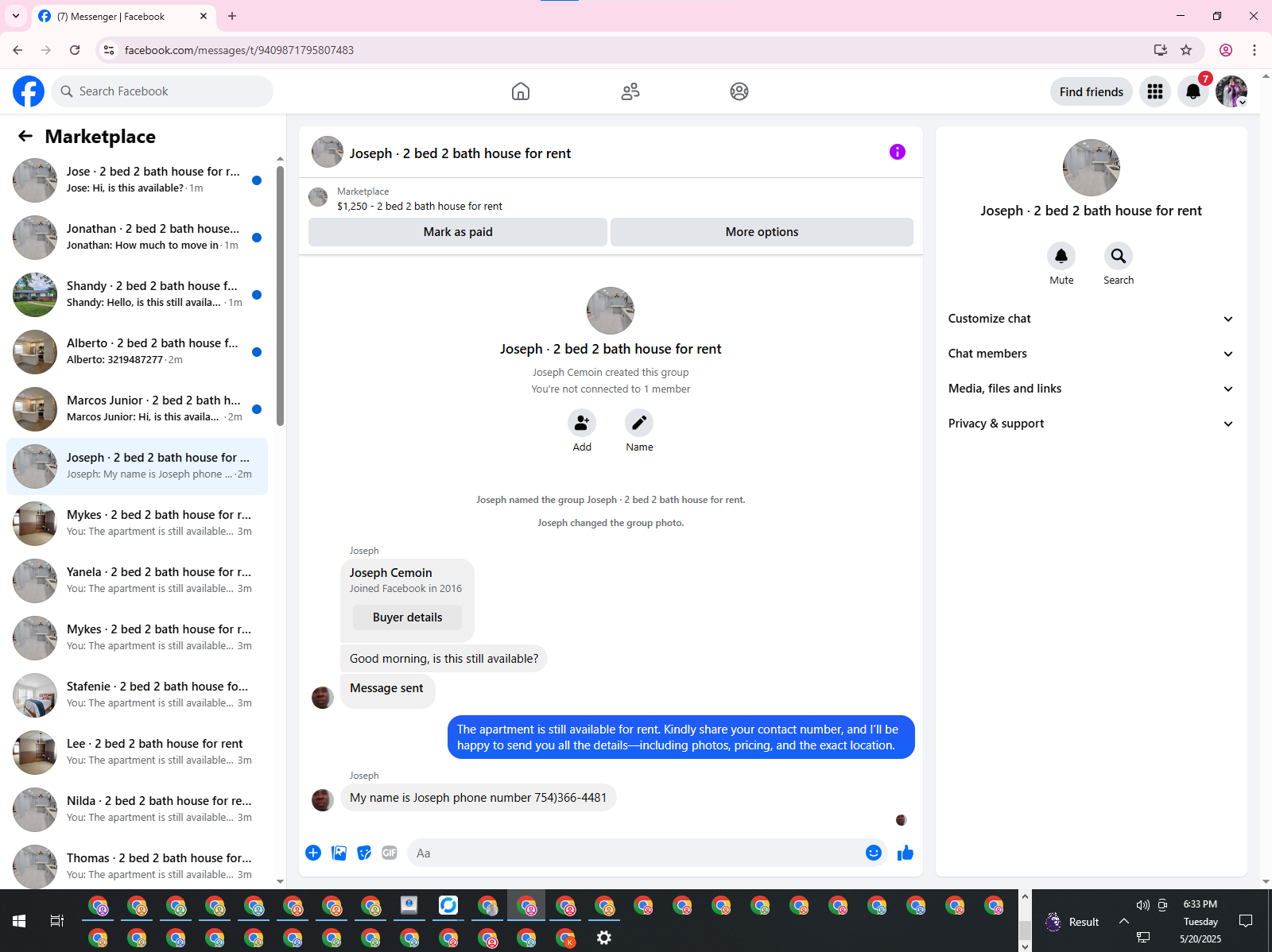1272x952 pixels.
Task: Open the Windows Task View button
Action: (56, 920)
